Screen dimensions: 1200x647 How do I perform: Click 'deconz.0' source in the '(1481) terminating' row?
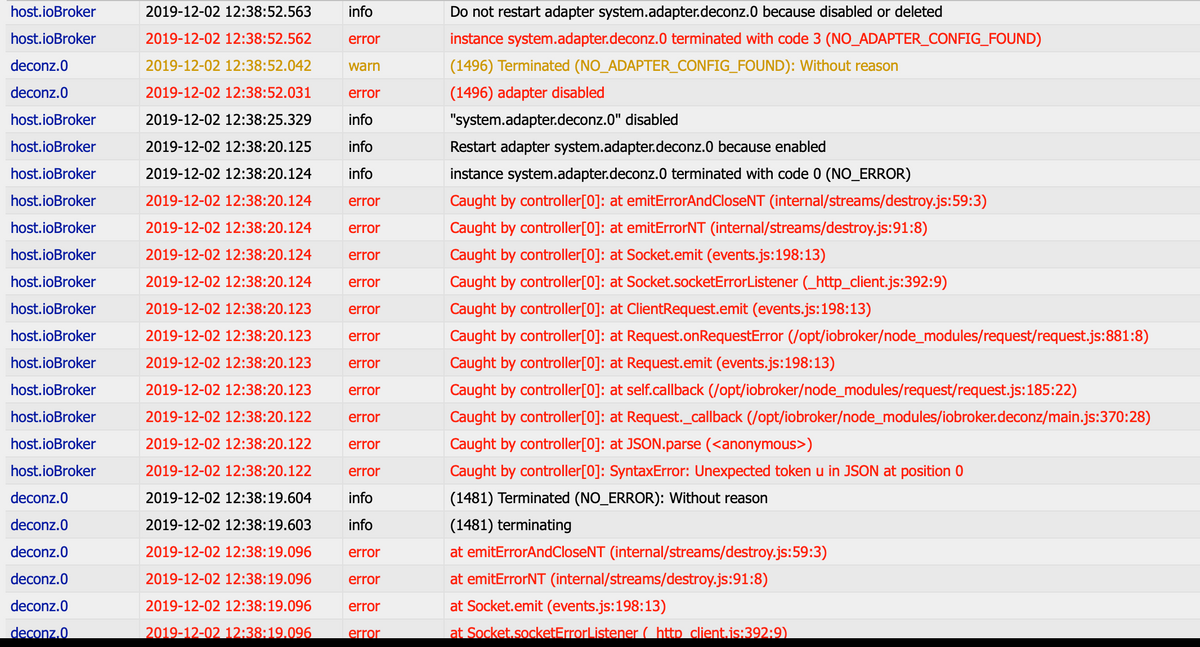click(39, 525)
